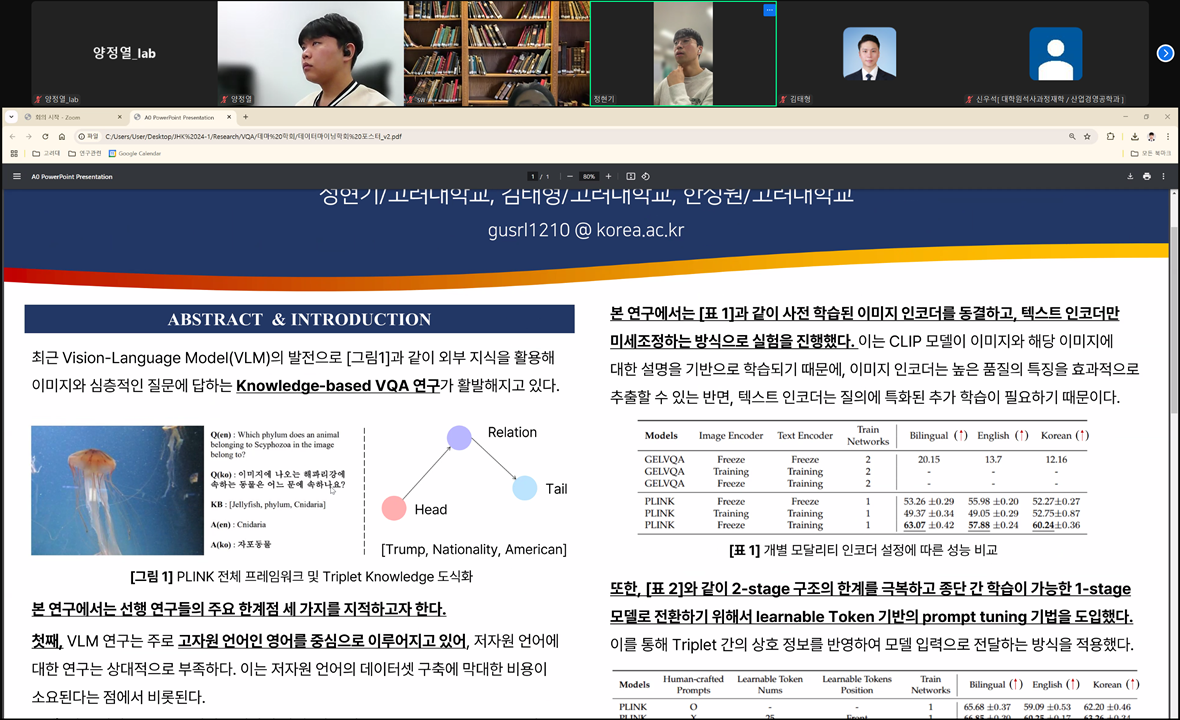Print the PDF document
The height and width of the screenshot is (720, 1180).
(1146, 177)
